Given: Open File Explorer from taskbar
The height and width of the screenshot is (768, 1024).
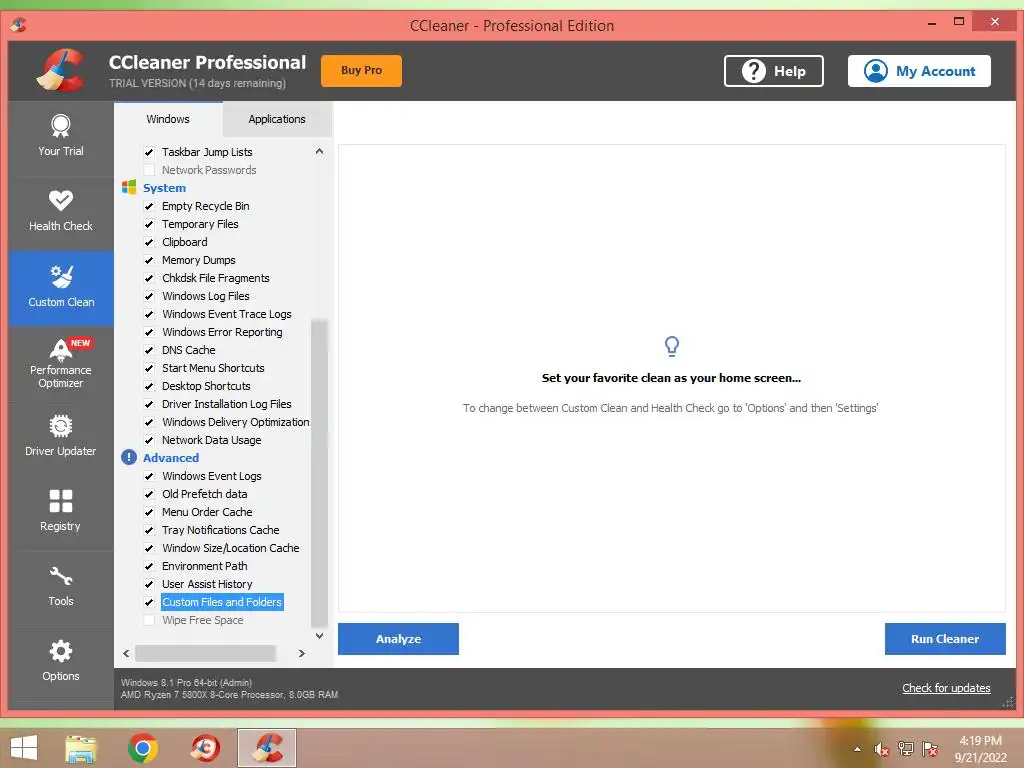Looking at the screenshot, I should coord(81,748).
